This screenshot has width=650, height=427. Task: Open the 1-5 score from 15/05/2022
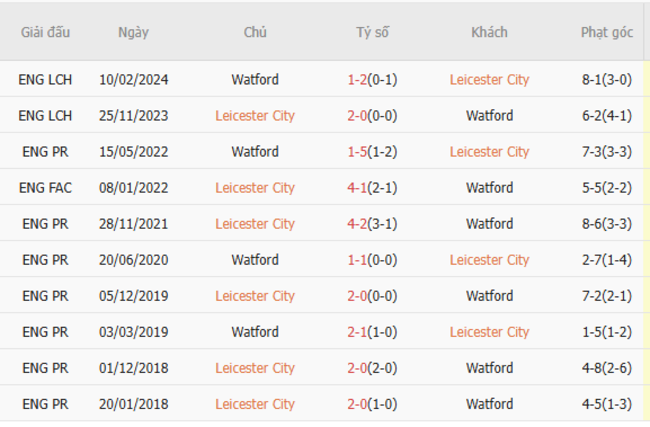(x=358, y=151)
